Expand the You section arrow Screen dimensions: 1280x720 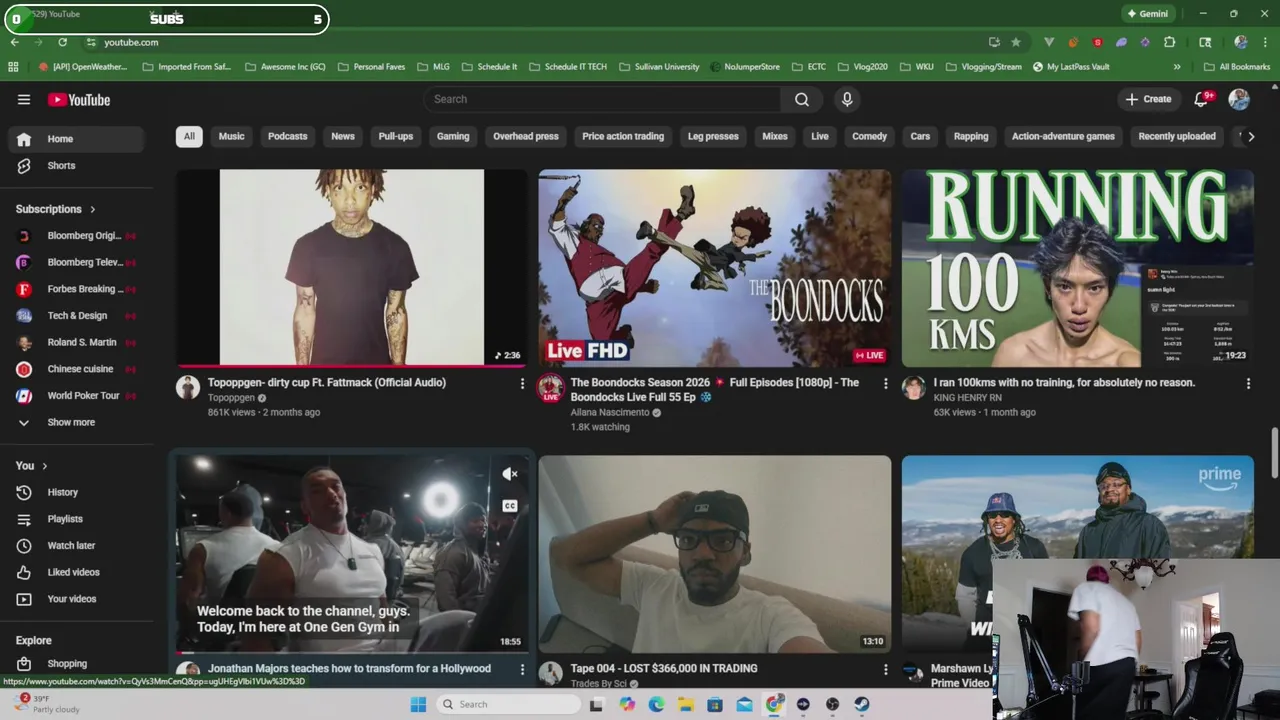[x=44, y=466]
